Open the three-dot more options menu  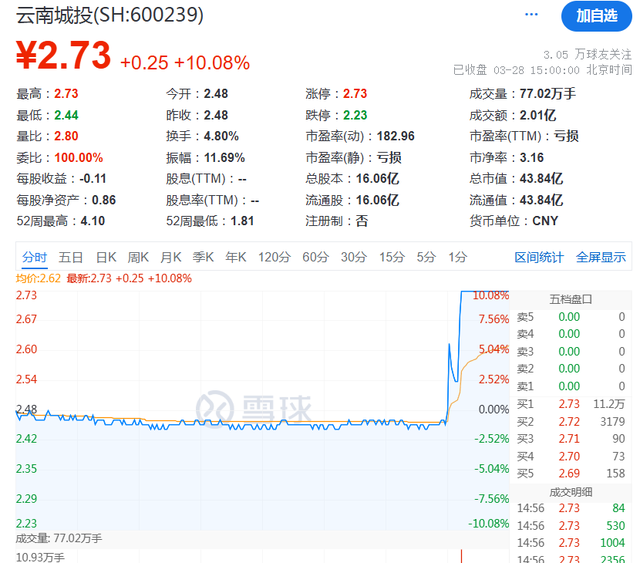pyautogui.click(x=531, y=15)
